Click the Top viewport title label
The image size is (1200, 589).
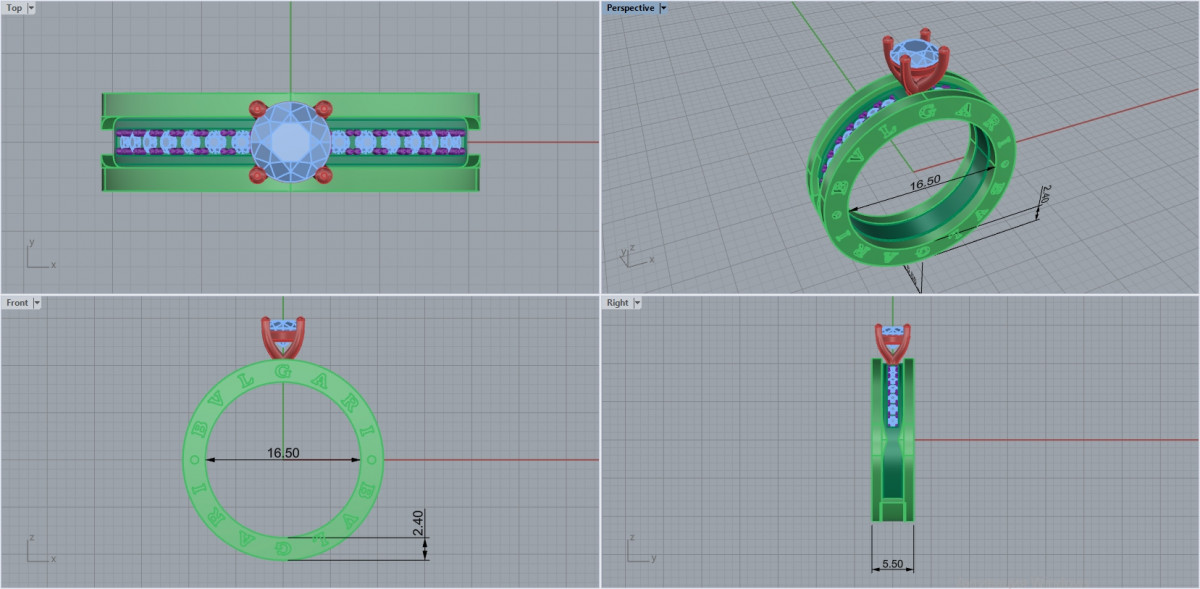click(14, 8)
